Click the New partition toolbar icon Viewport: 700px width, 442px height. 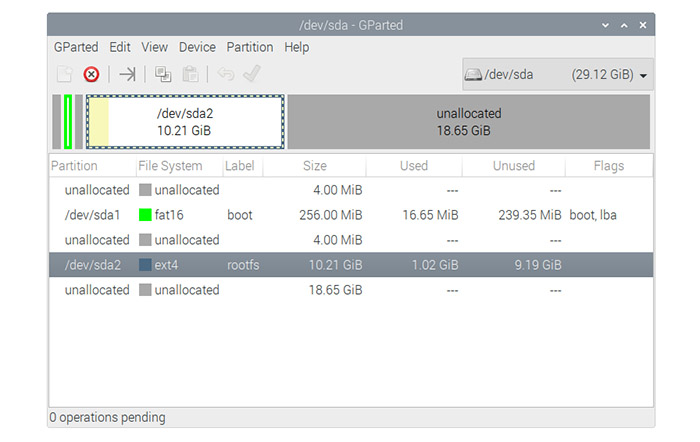tap(65, 74)
